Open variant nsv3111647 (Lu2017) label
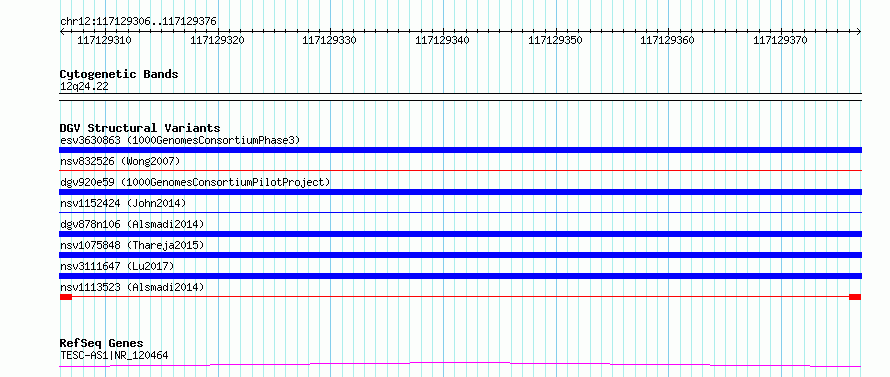 pos(117,266)
